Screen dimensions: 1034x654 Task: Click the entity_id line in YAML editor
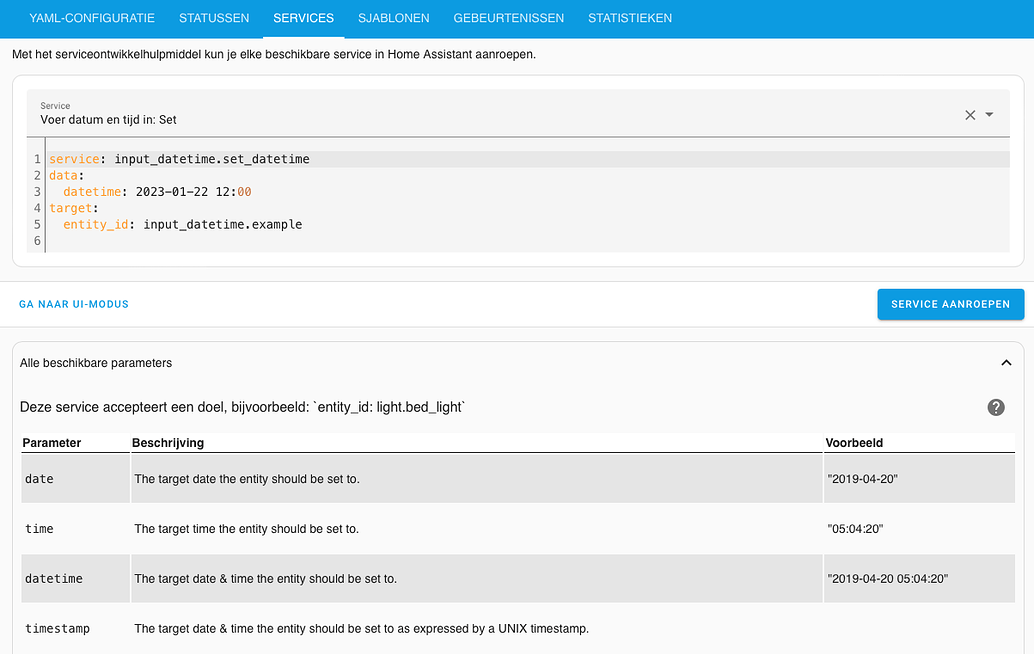click(182, 225)
